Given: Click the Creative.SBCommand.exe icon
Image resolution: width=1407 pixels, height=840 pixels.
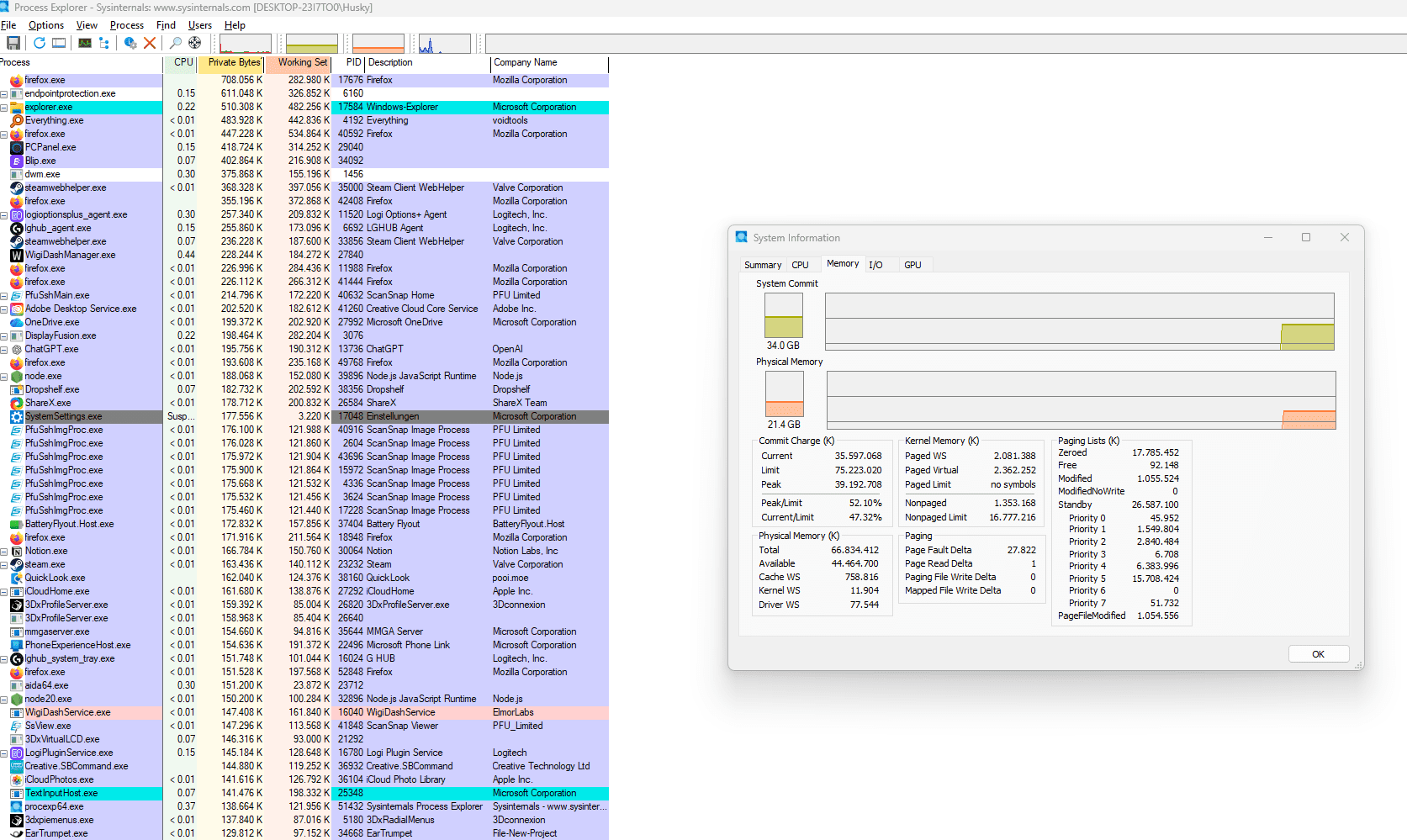Looking at the screenshot, I should click(17, 766).
